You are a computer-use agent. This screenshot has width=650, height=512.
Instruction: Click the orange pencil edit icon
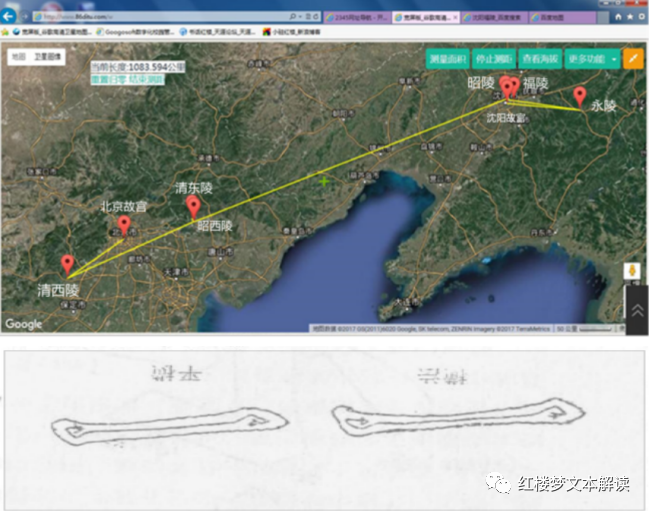coord(633,59)
